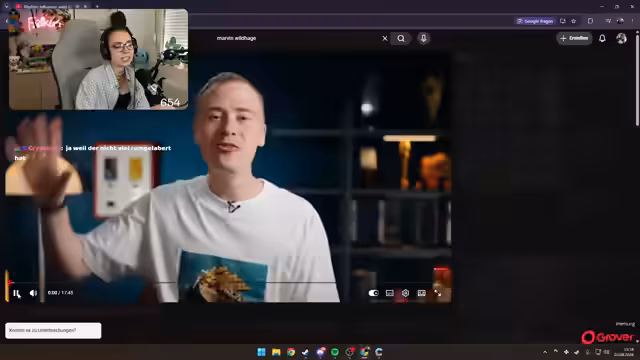Viewport: 640px width, 360px height.
Task: Pause the YouTube video
Action: click(16, 293)
